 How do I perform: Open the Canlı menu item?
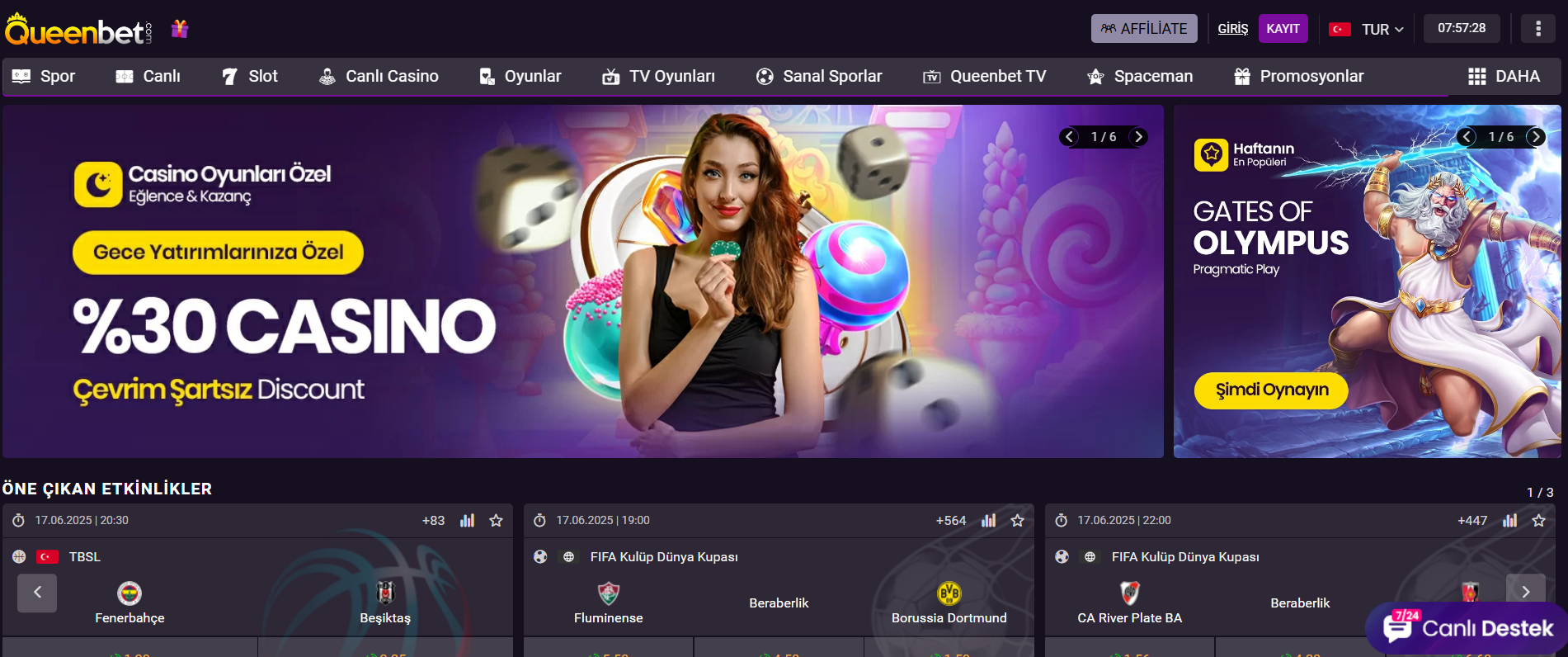tap(148, 77)
